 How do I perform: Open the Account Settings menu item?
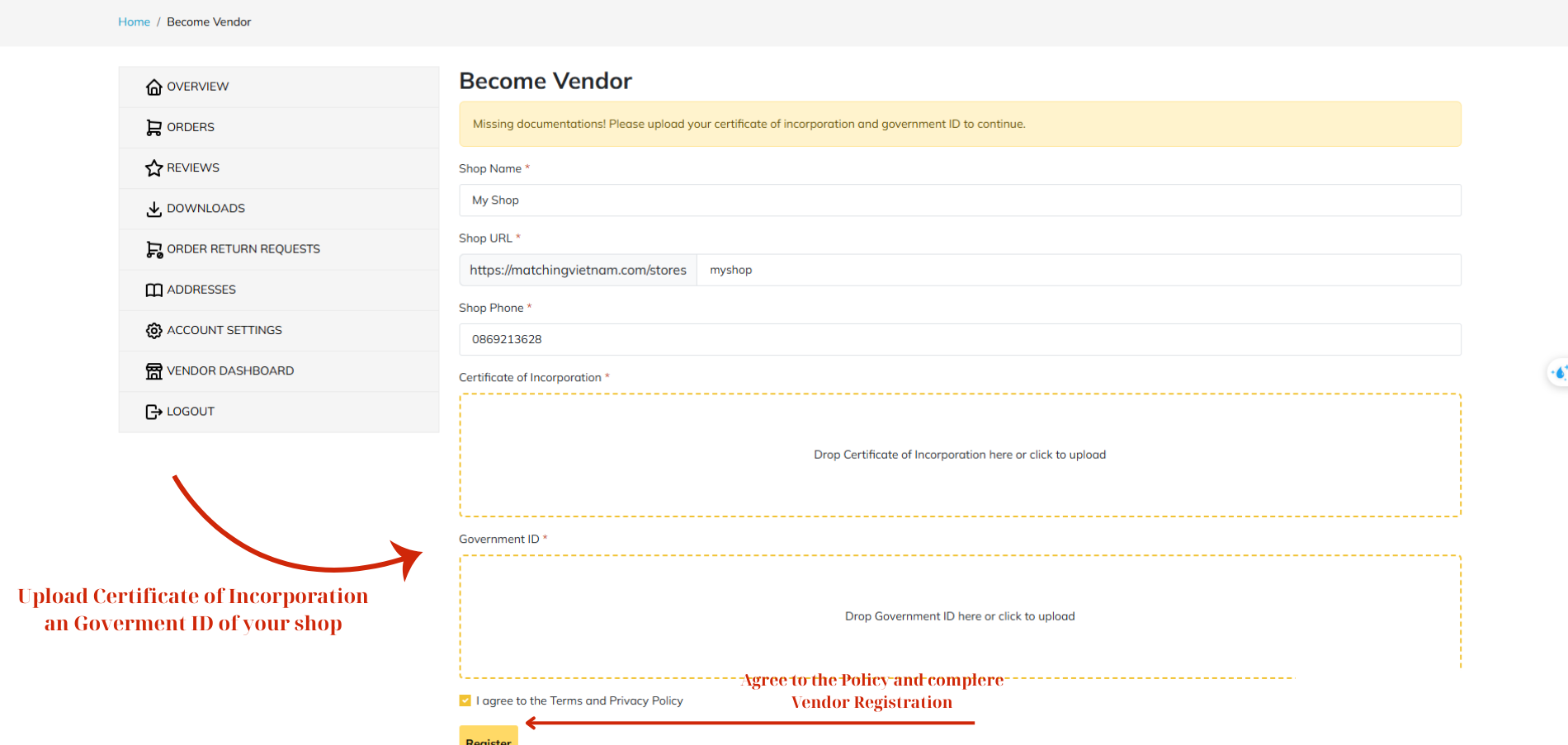pyautogui.click(x=224, y=330)
